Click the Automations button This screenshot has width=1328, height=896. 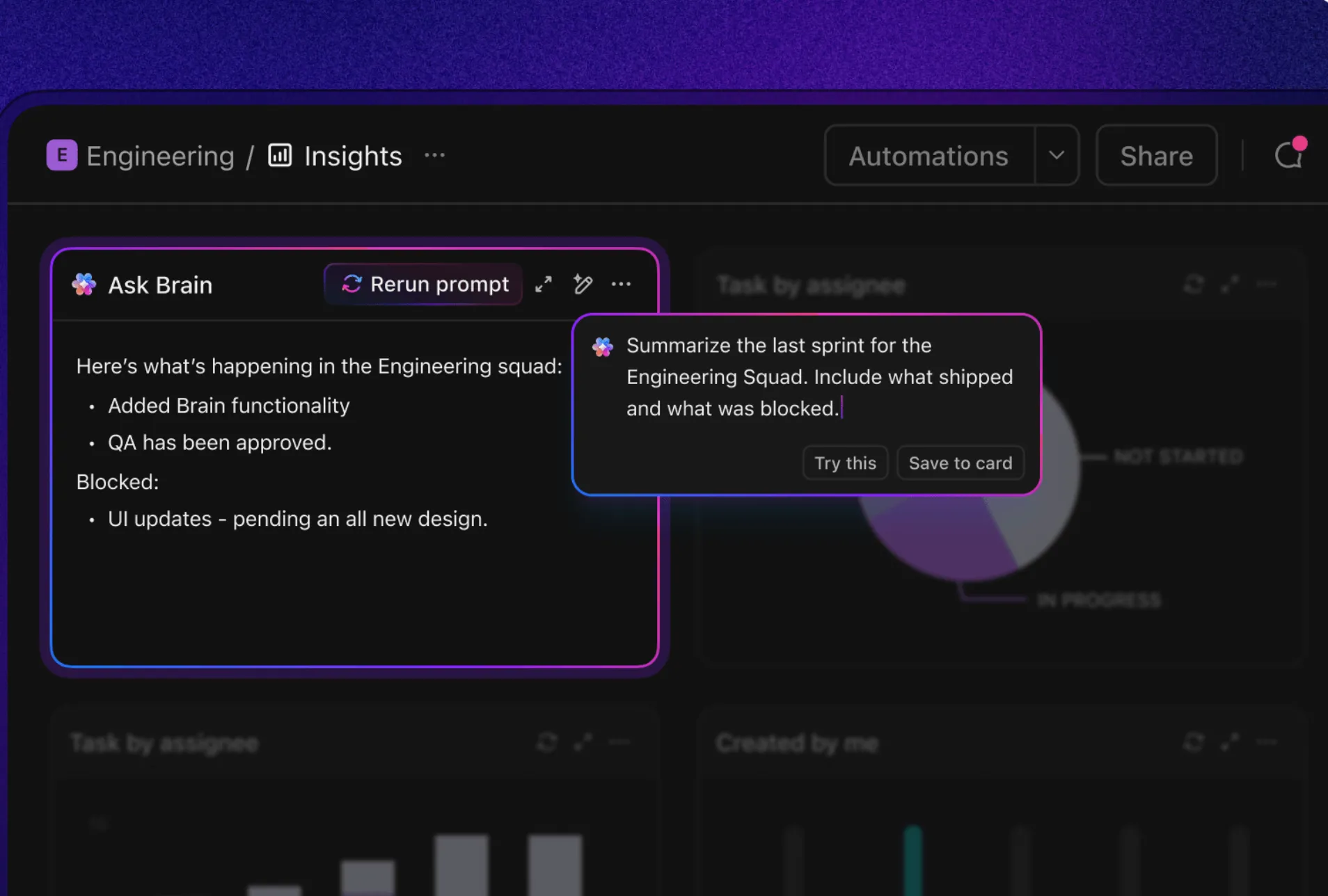coord(928,156)
